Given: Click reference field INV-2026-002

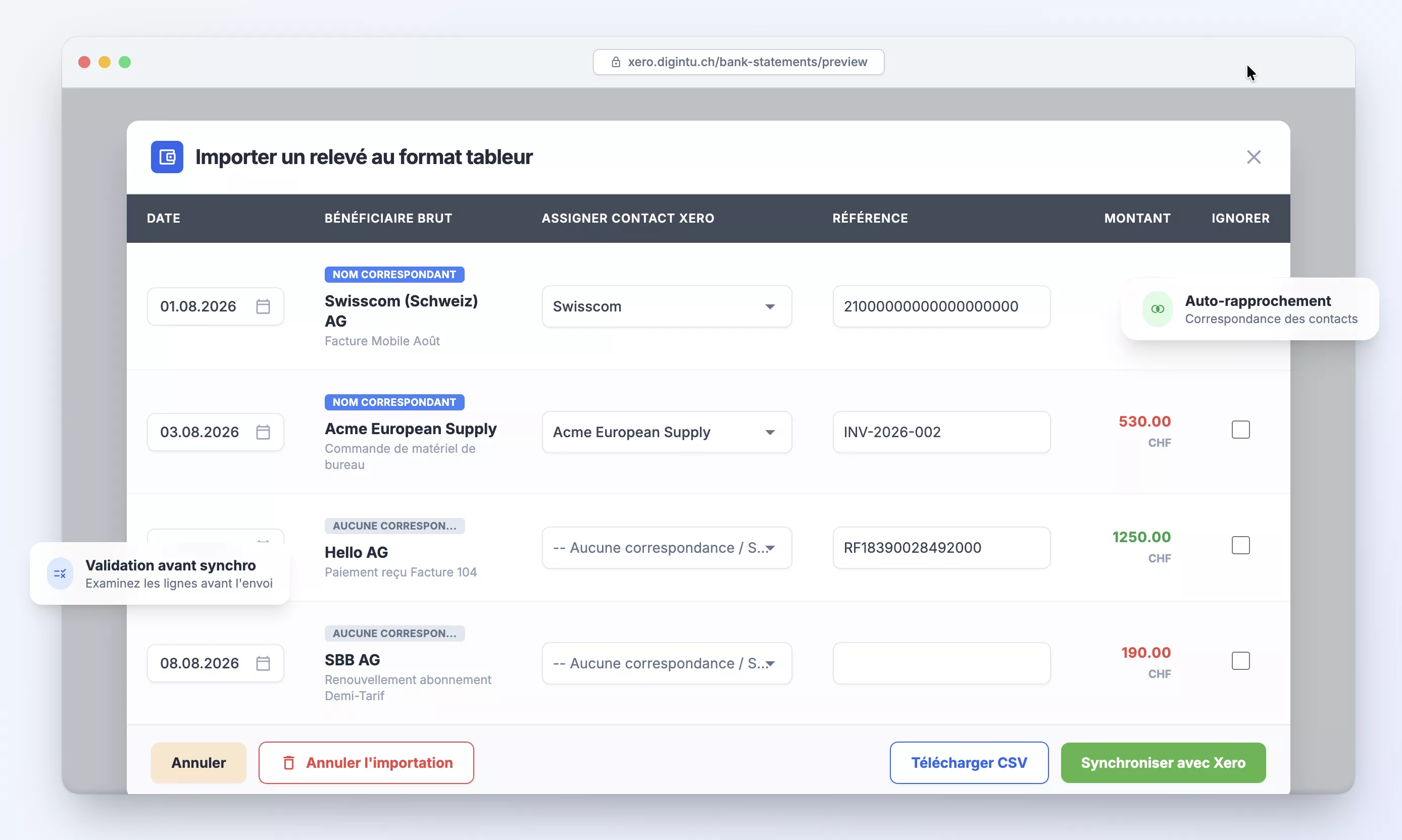Looking at the screenshot, I should tap(941, 432).
